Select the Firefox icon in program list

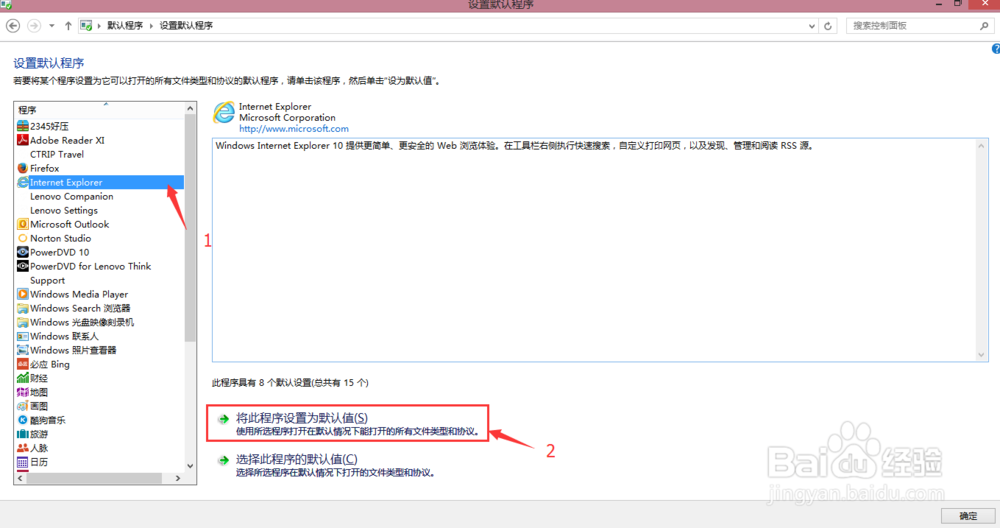pos(22,168)
